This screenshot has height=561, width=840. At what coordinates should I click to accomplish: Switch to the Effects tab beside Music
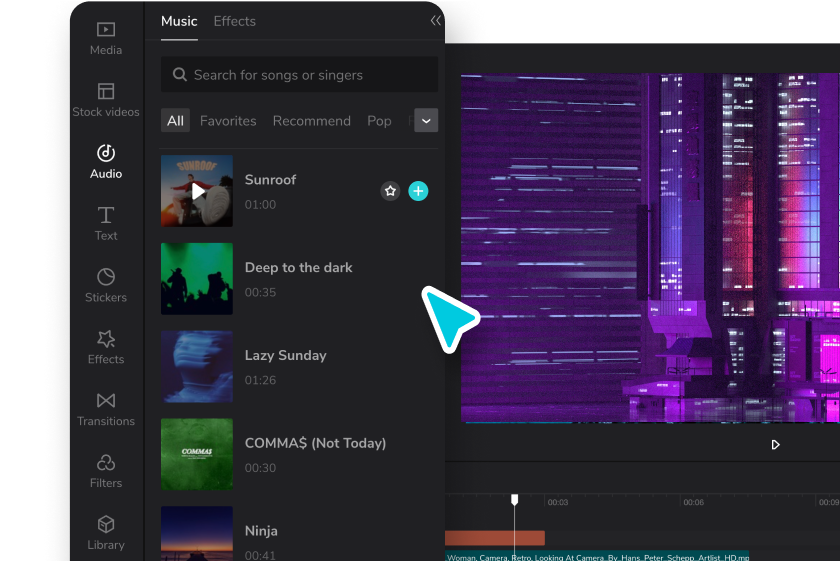click(235, 21)
